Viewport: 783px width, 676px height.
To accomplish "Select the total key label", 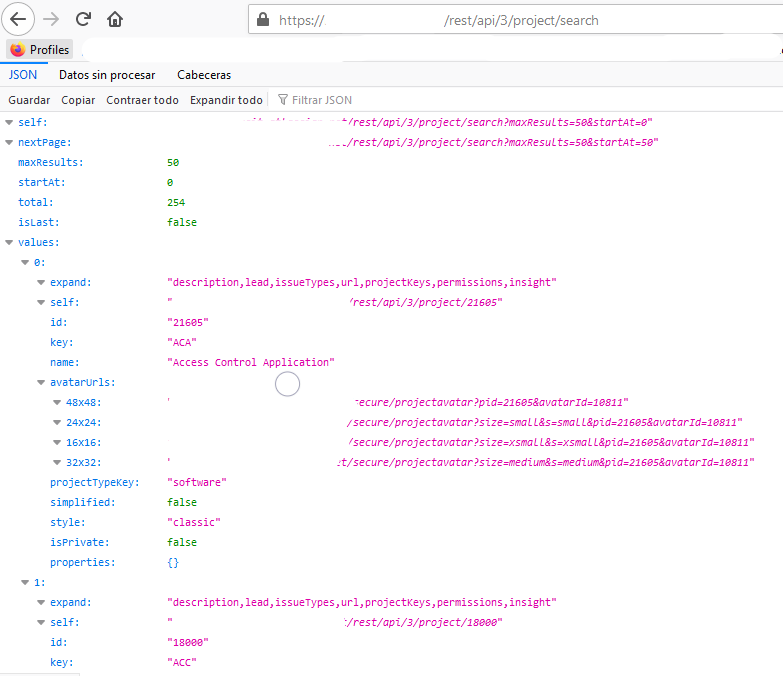I will coord(35,202).
